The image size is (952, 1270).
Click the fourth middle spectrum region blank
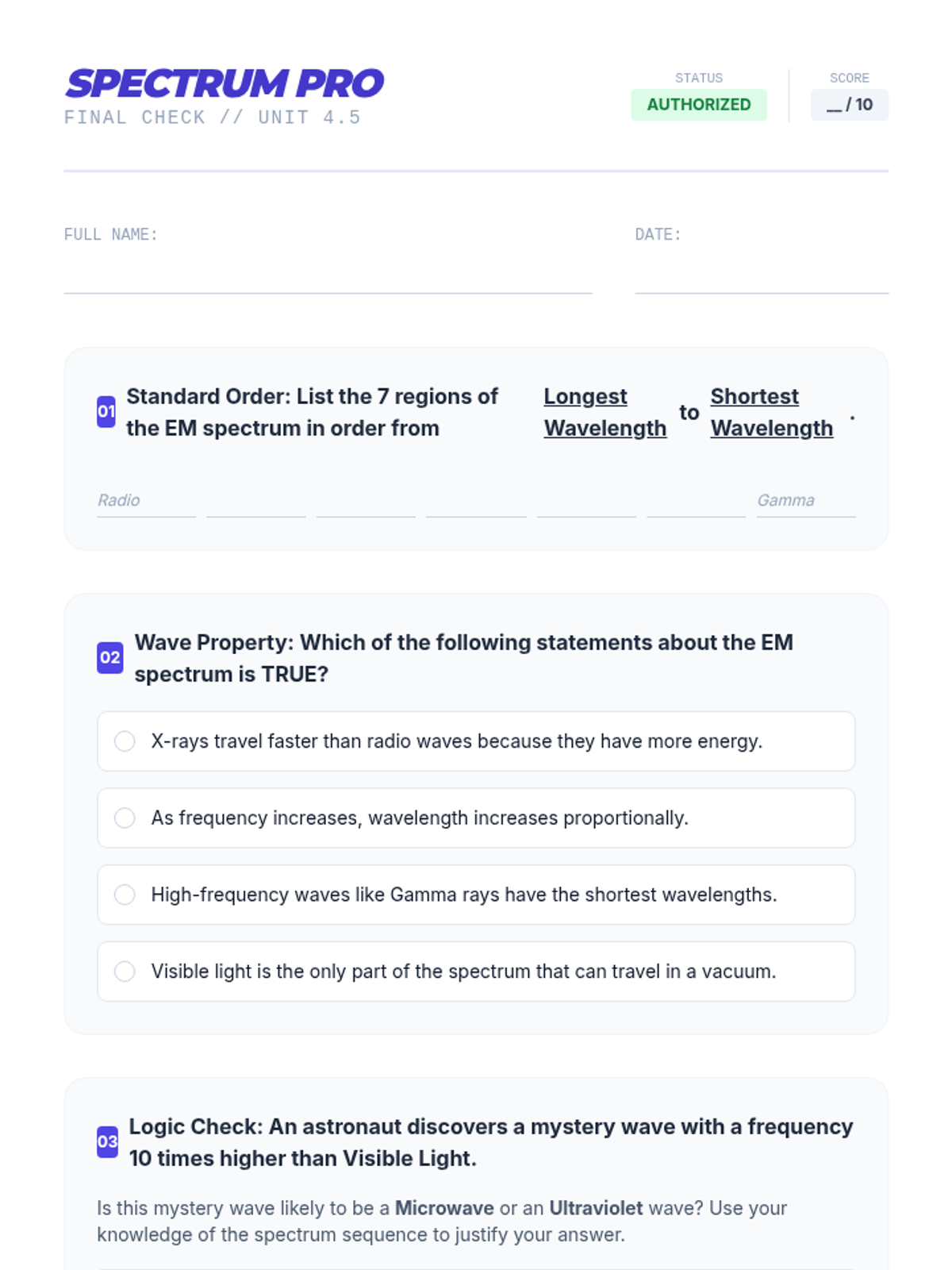(x=476, y=501)
